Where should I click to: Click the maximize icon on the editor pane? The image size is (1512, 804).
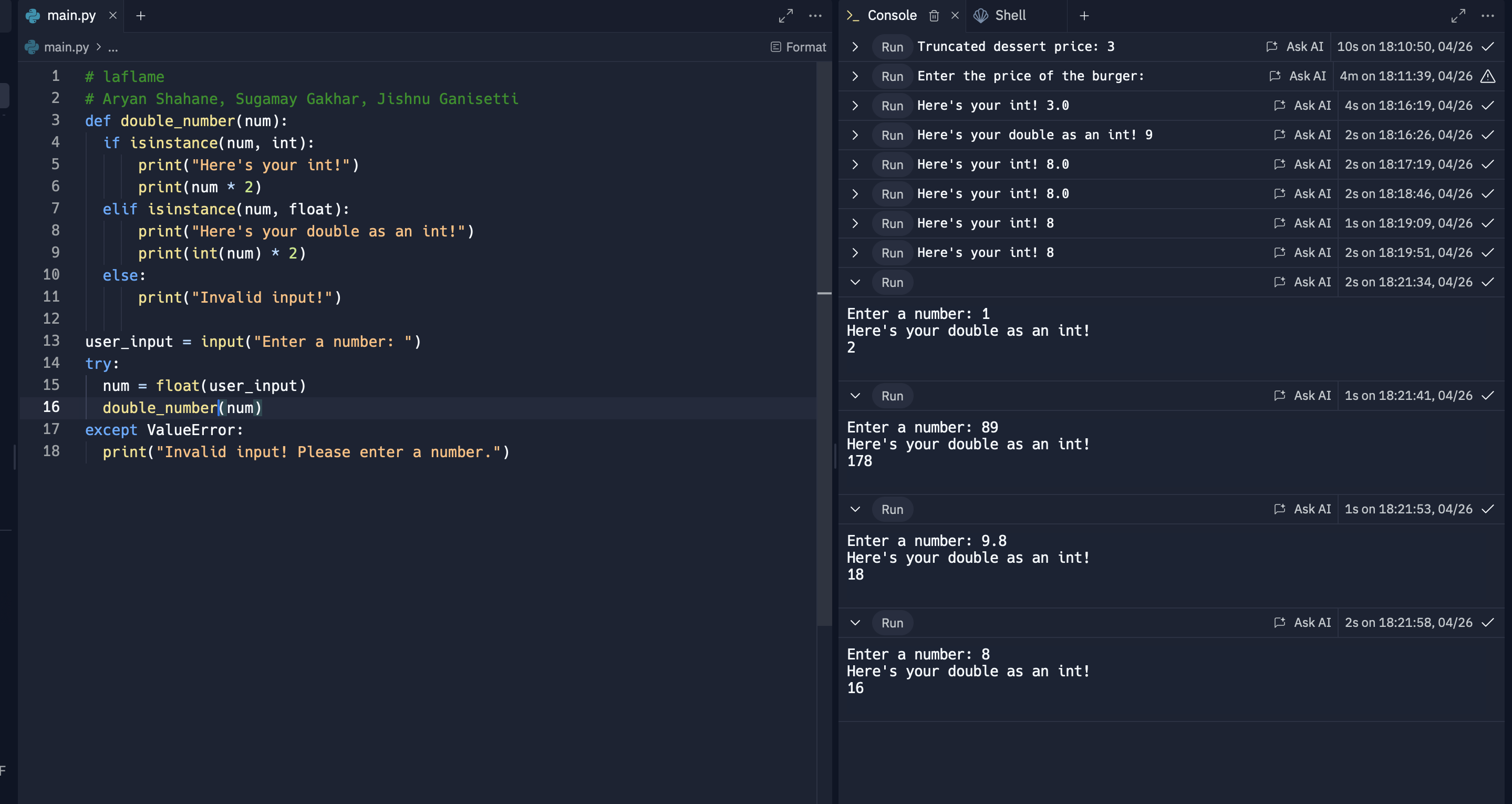[785, 16]
